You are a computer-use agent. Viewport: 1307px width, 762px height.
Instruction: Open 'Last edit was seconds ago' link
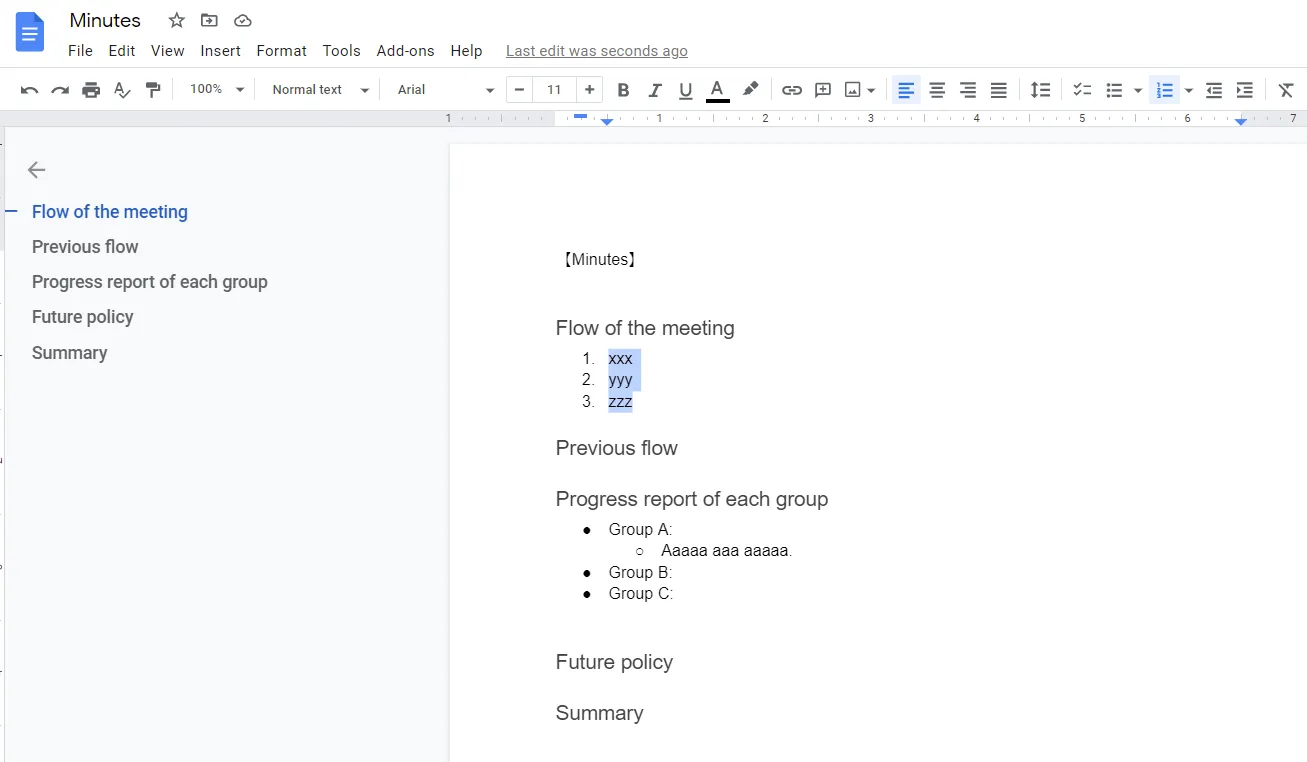point(596,51)
